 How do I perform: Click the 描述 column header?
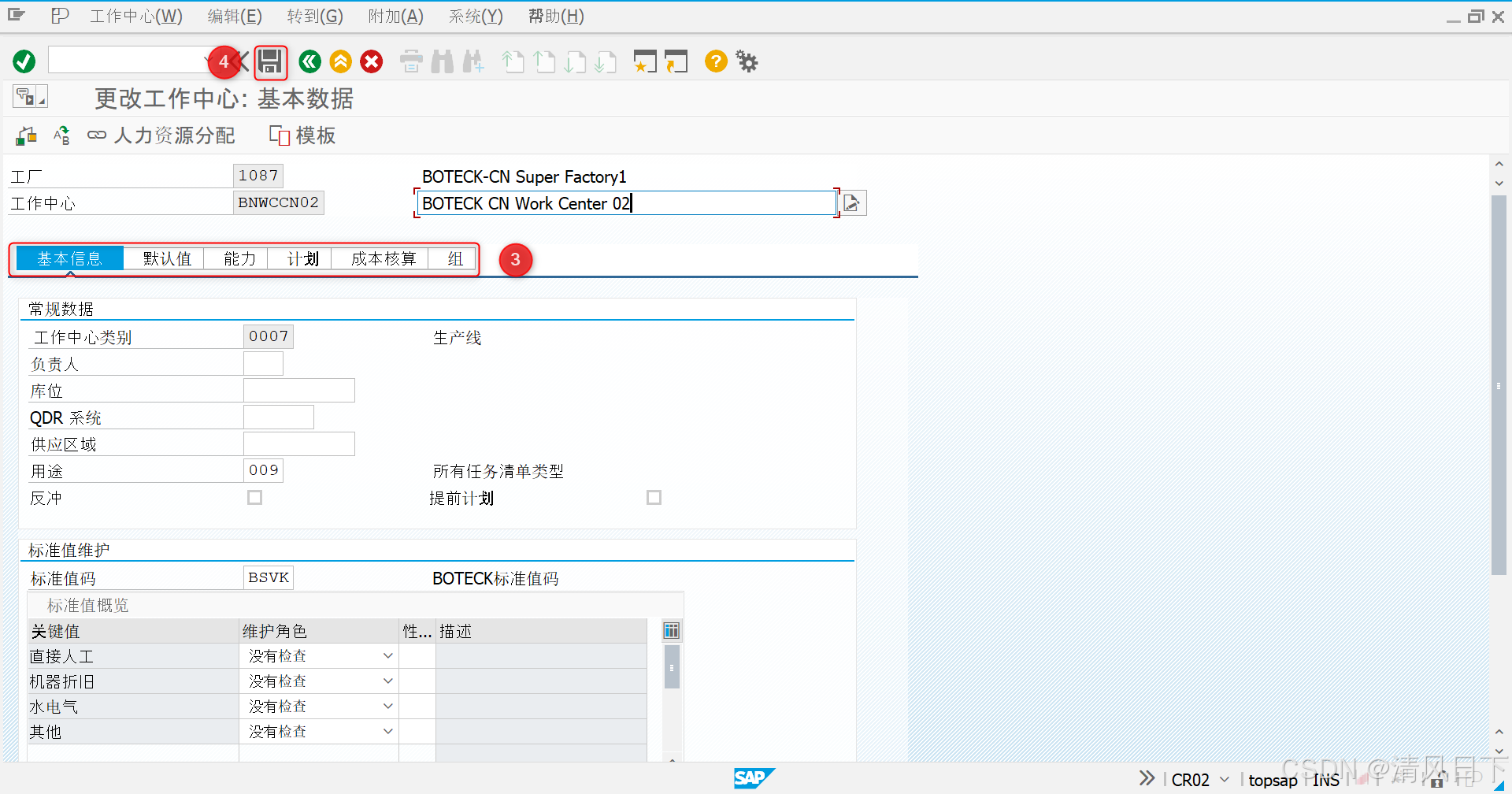542,631
